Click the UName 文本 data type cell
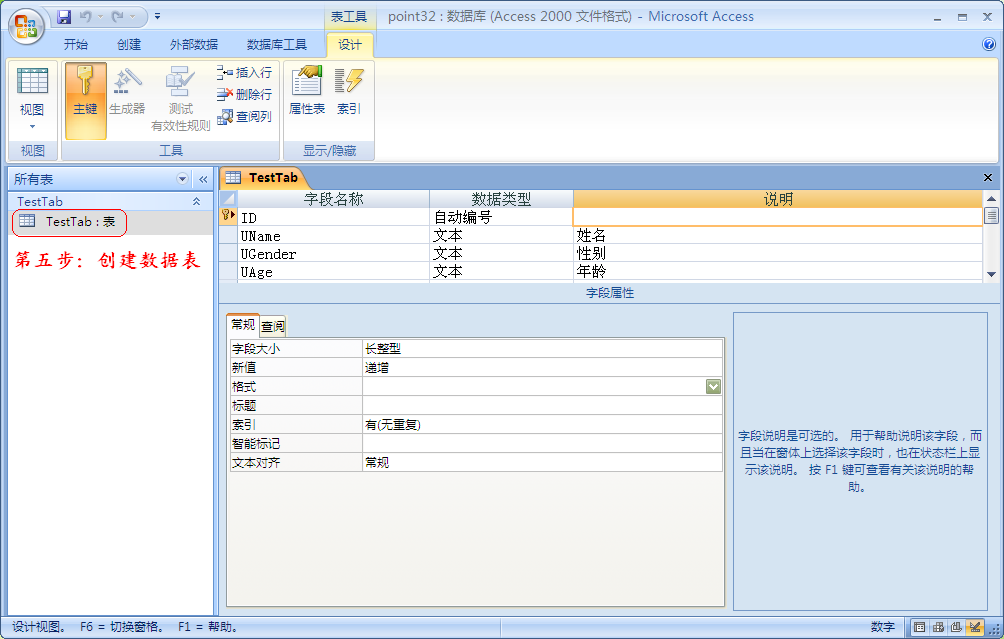This screenshot has height=639, width=1004. 501,236
